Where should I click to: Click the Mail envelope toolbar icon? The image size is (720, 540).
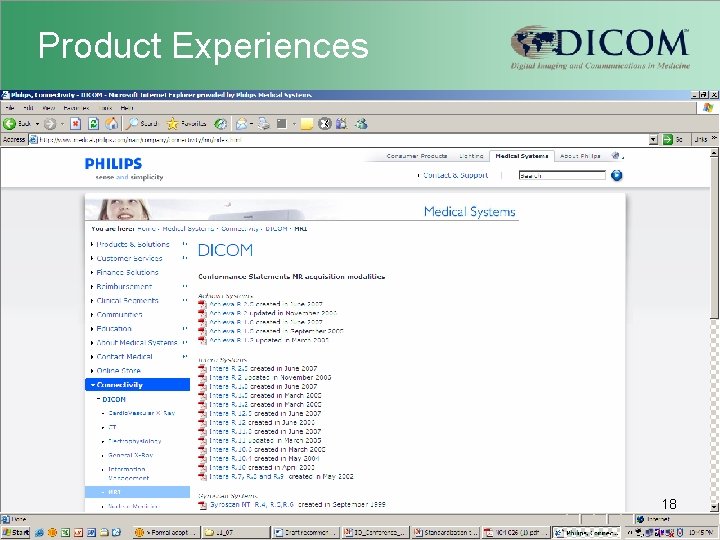[x=241, y=124]
